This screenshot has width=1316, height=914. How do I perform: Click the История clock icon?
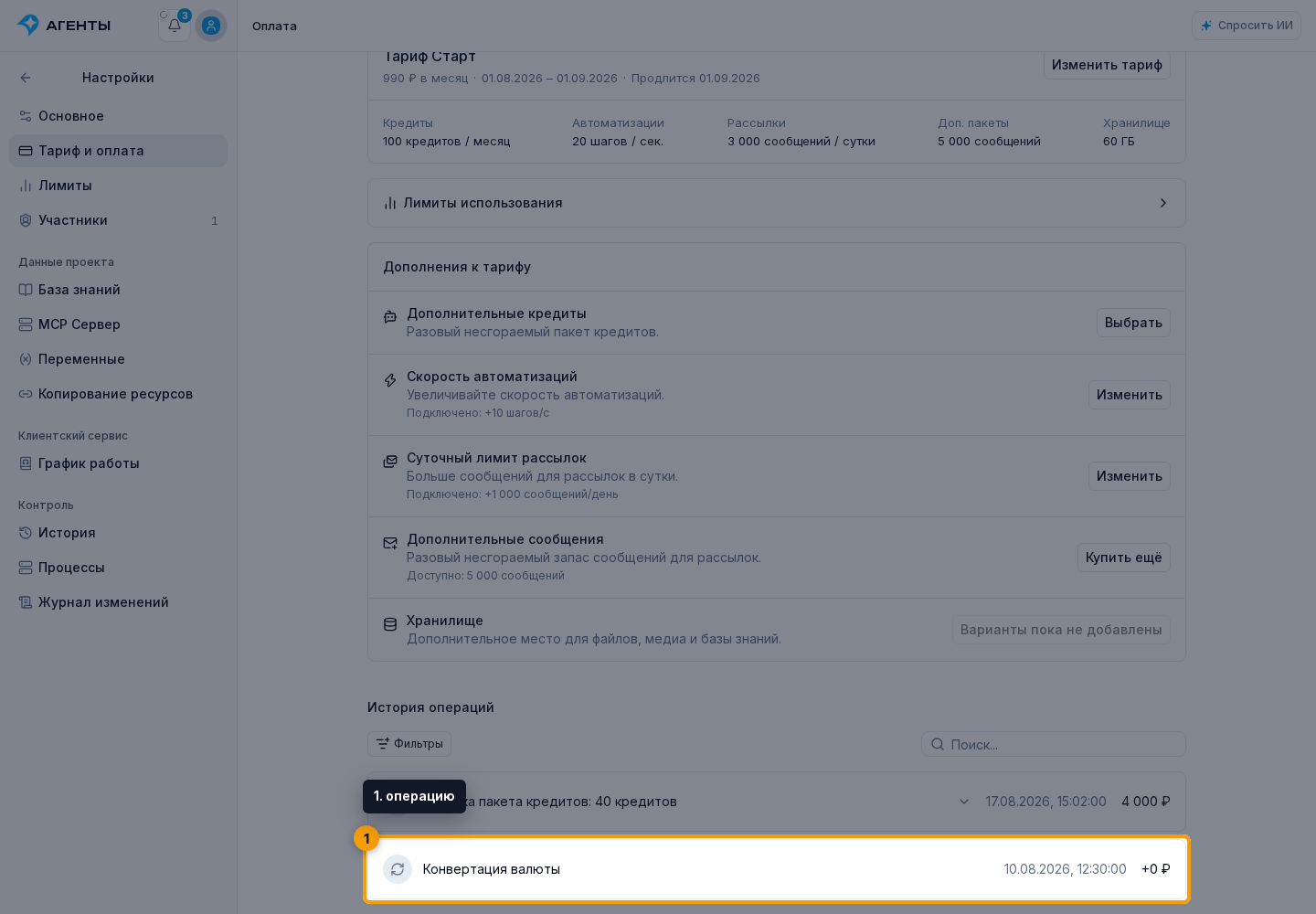point(26,533)
